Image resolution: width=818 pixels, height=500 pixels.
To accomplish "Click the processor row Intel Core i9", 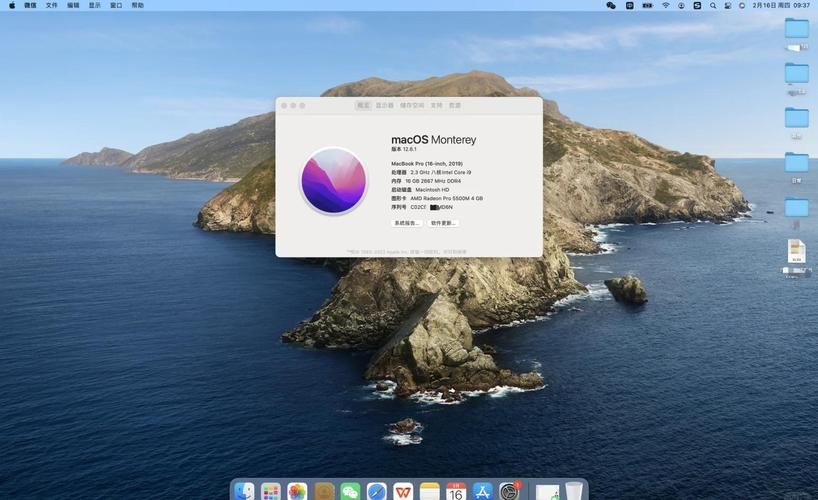I will (431, 172).
